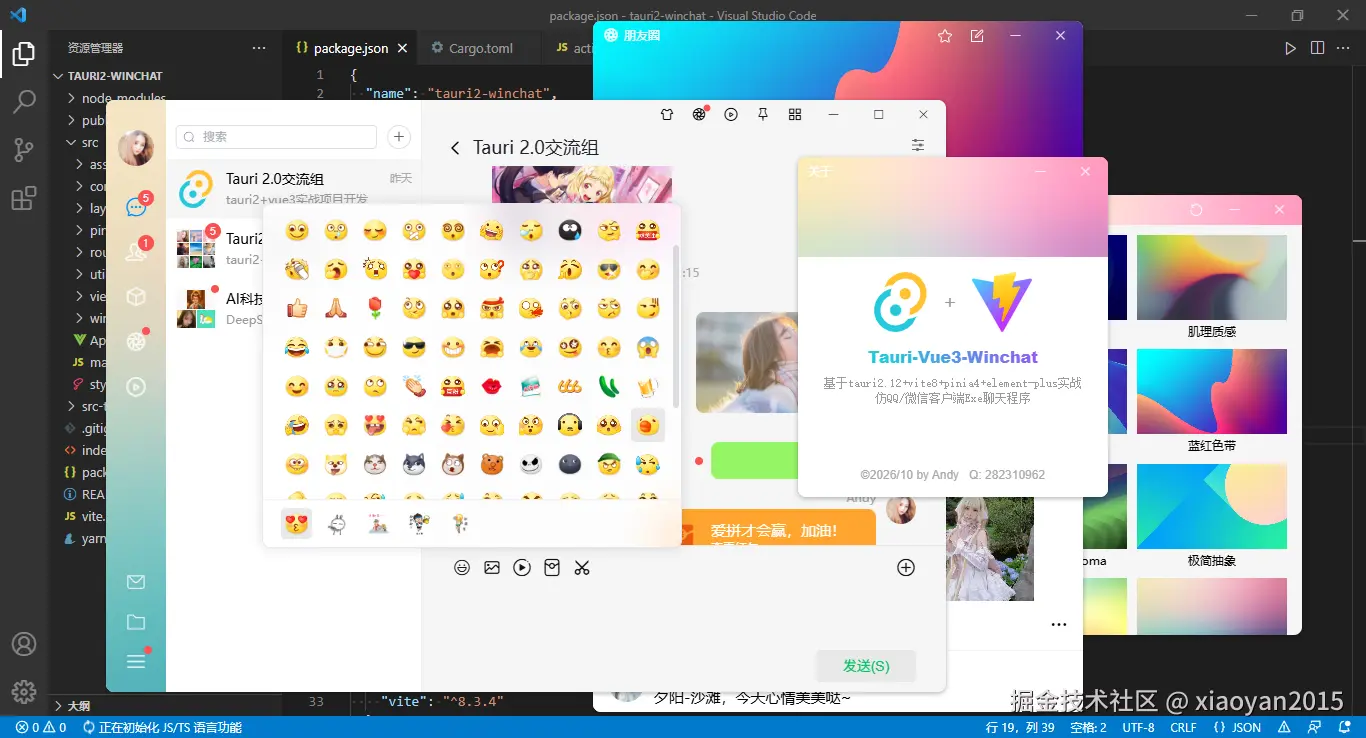Select the heart-eyes emoji pack tab
Screen dimensions: 1366x738
click(x=296, y=523)
